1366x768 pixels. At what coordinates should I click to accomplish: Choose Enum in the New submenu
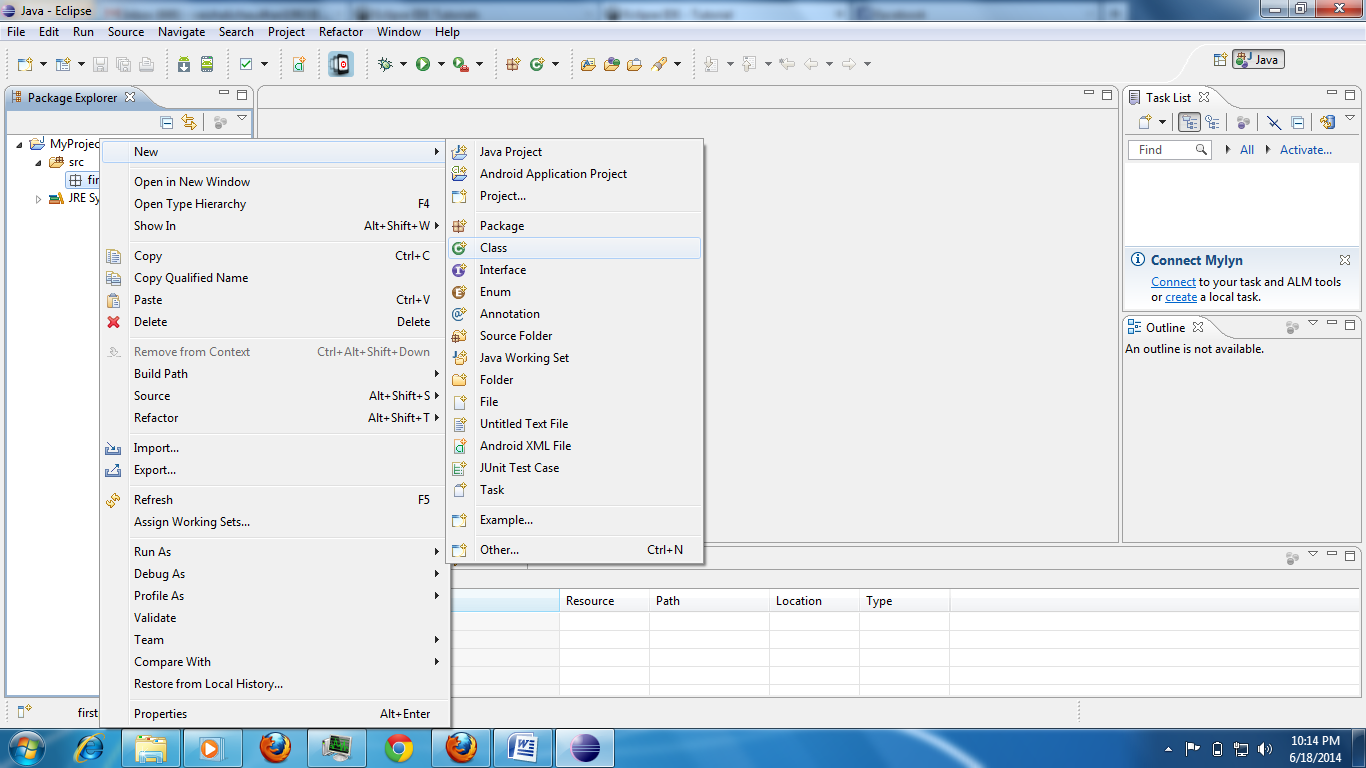[575, 292]
